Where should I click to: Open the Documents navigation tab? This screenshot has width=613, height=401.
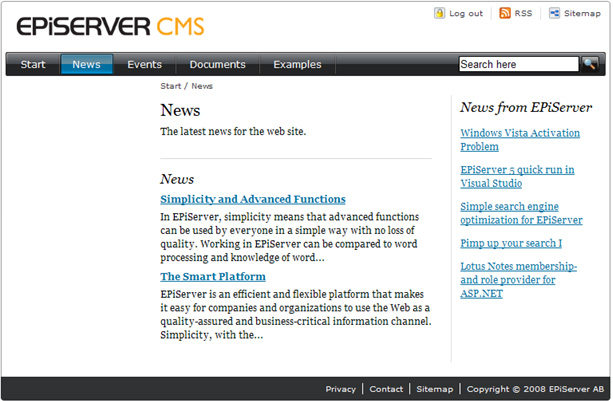217,65
